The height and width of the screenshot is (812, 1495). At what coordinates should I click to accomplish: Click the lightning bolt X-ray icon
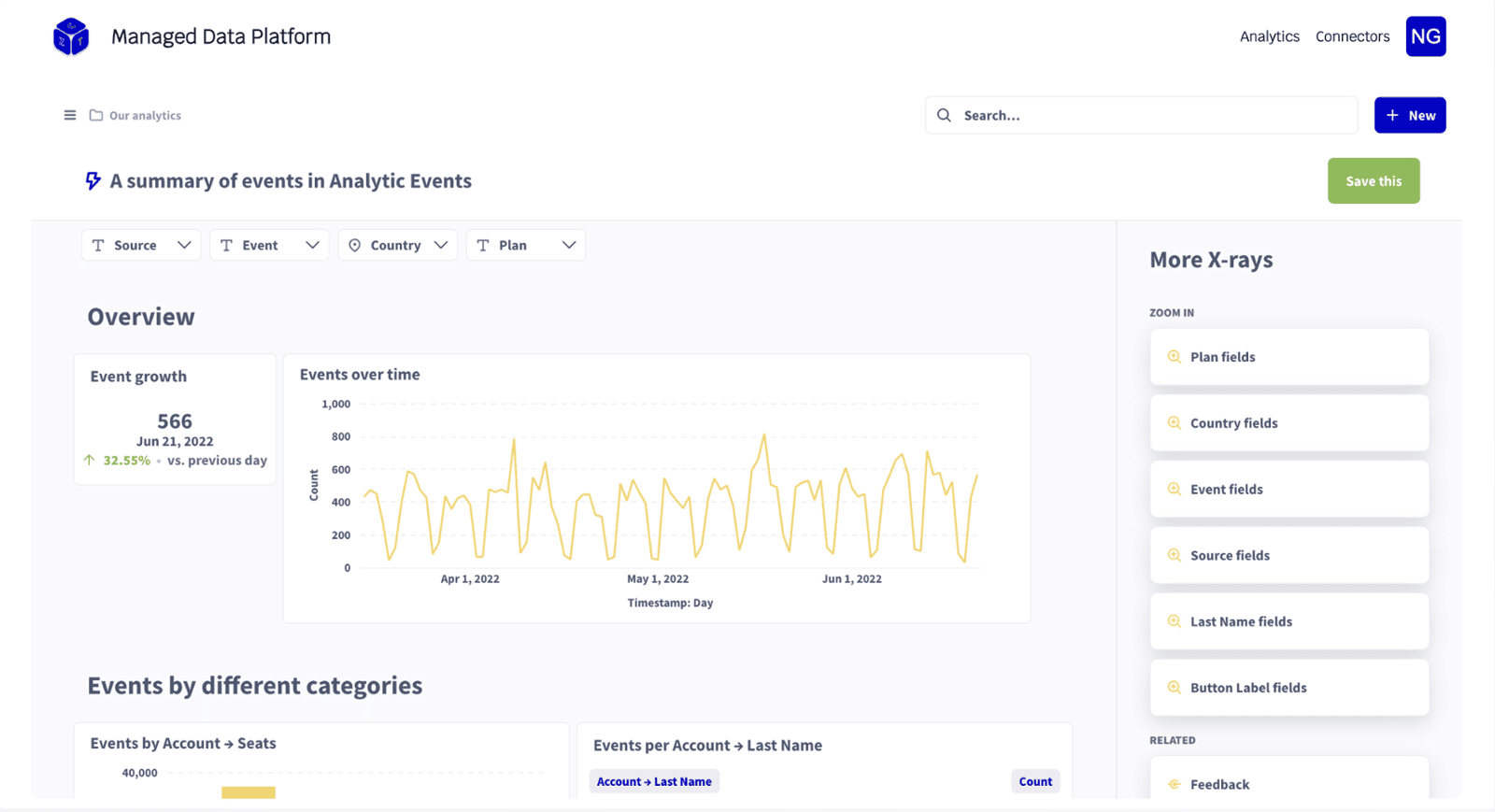(x=93, y=181)
